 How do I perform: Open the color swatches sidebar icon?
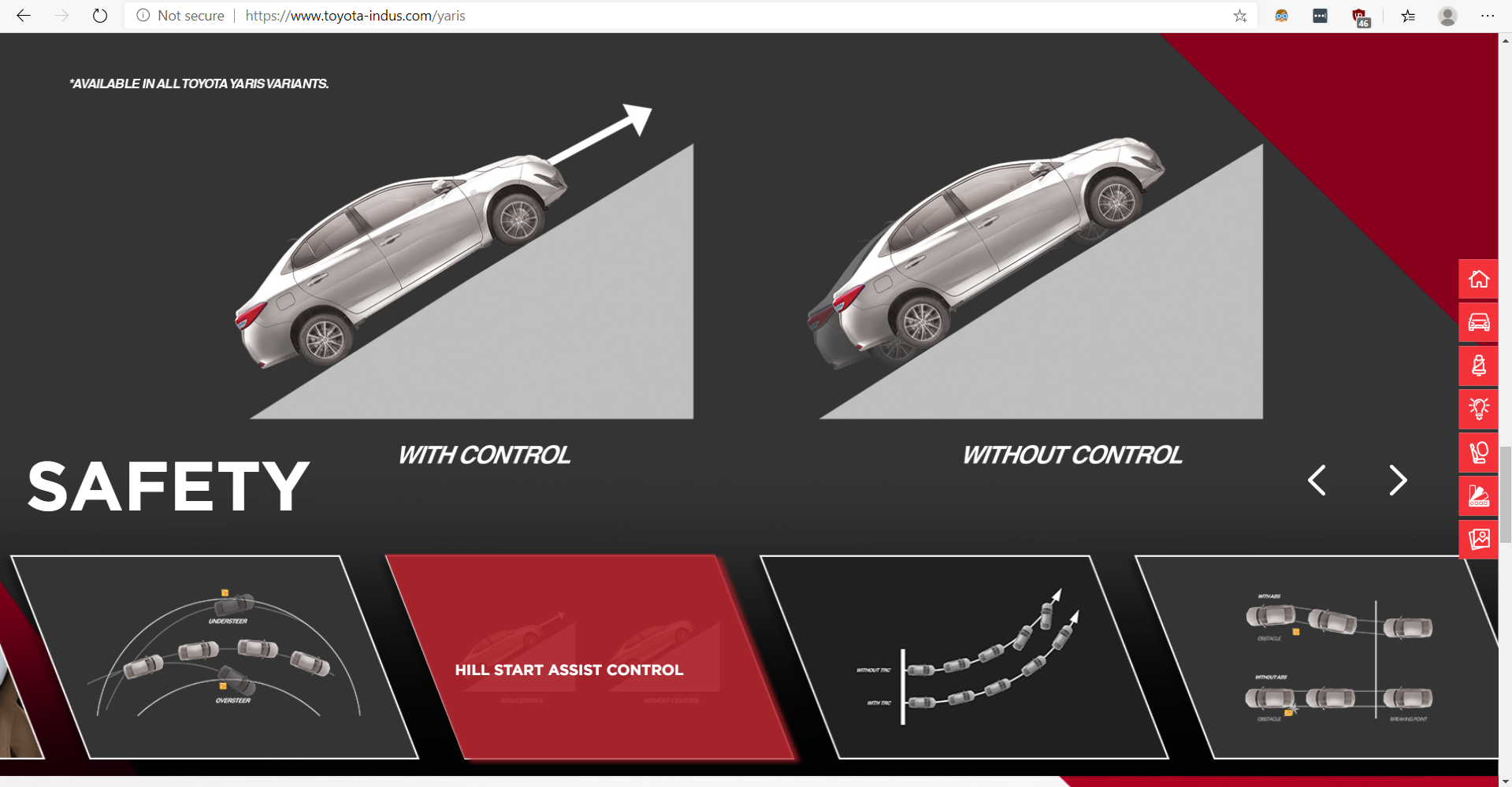point(1479,496)
